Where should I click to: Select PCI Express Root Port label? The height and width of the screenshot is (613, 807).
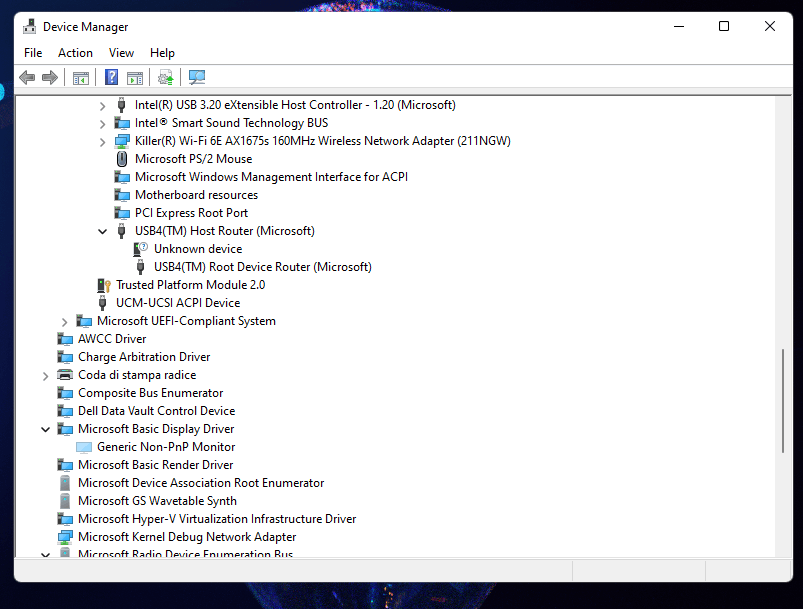pyautogui.click(x=191, y=213)
